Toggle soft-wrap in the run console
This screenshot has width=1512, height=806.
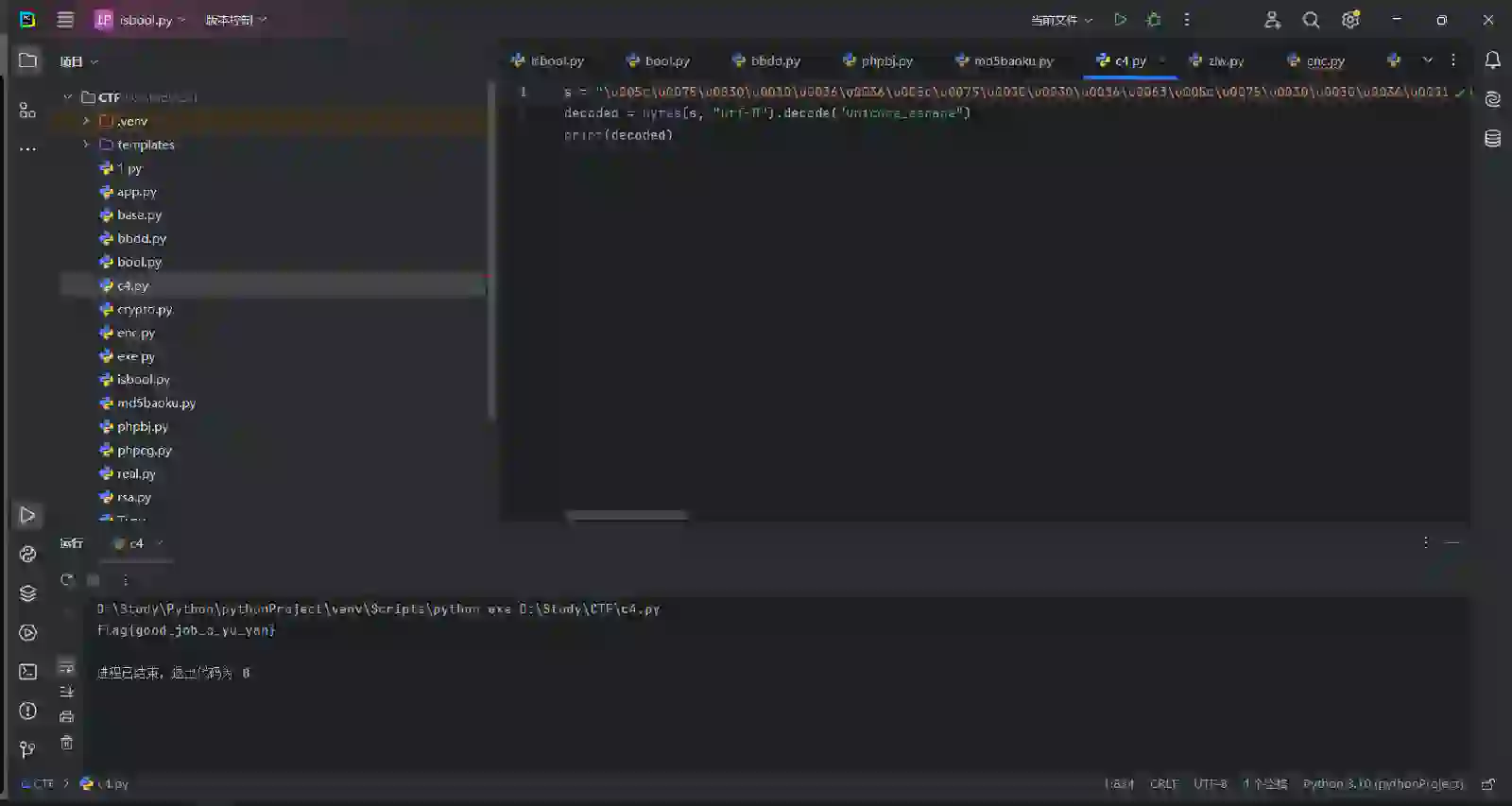[66, 668]
